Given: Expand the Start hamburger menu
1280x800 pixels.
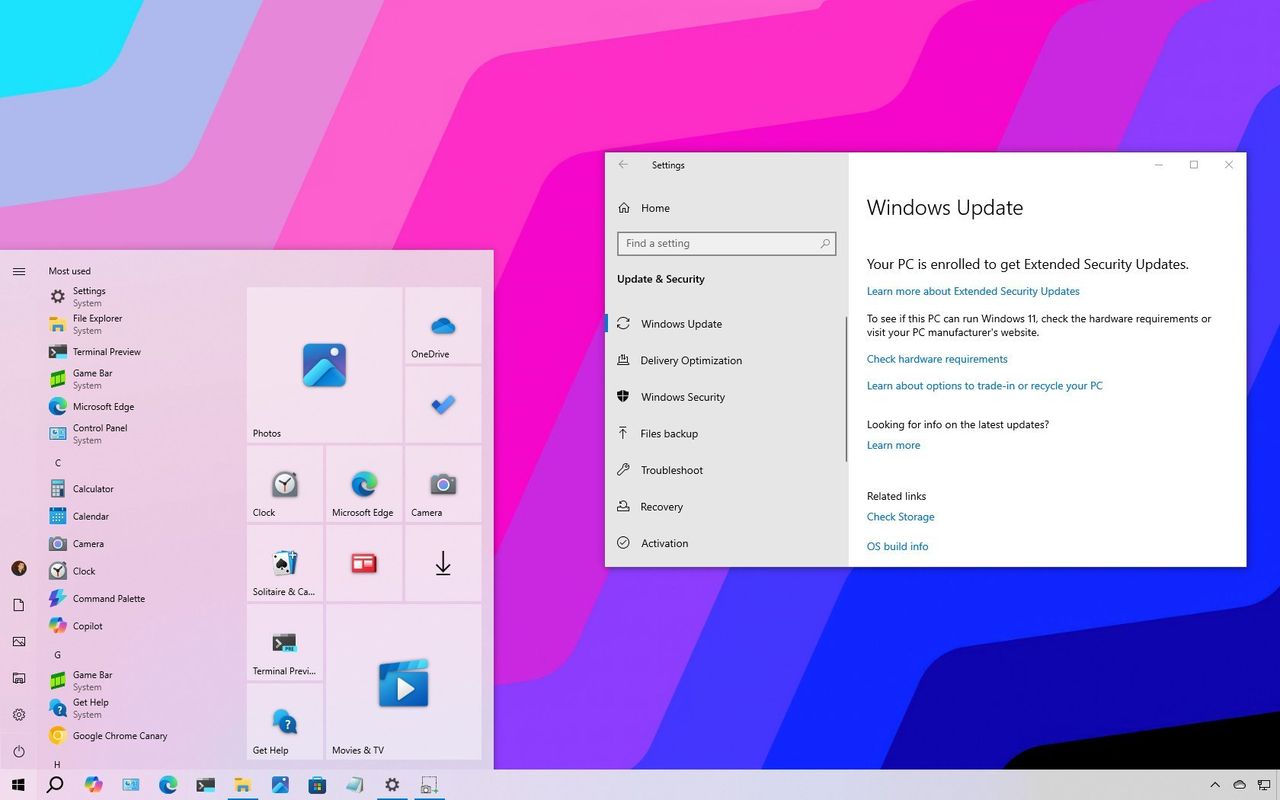Looking at the screenshot, I should coord(19,271).
